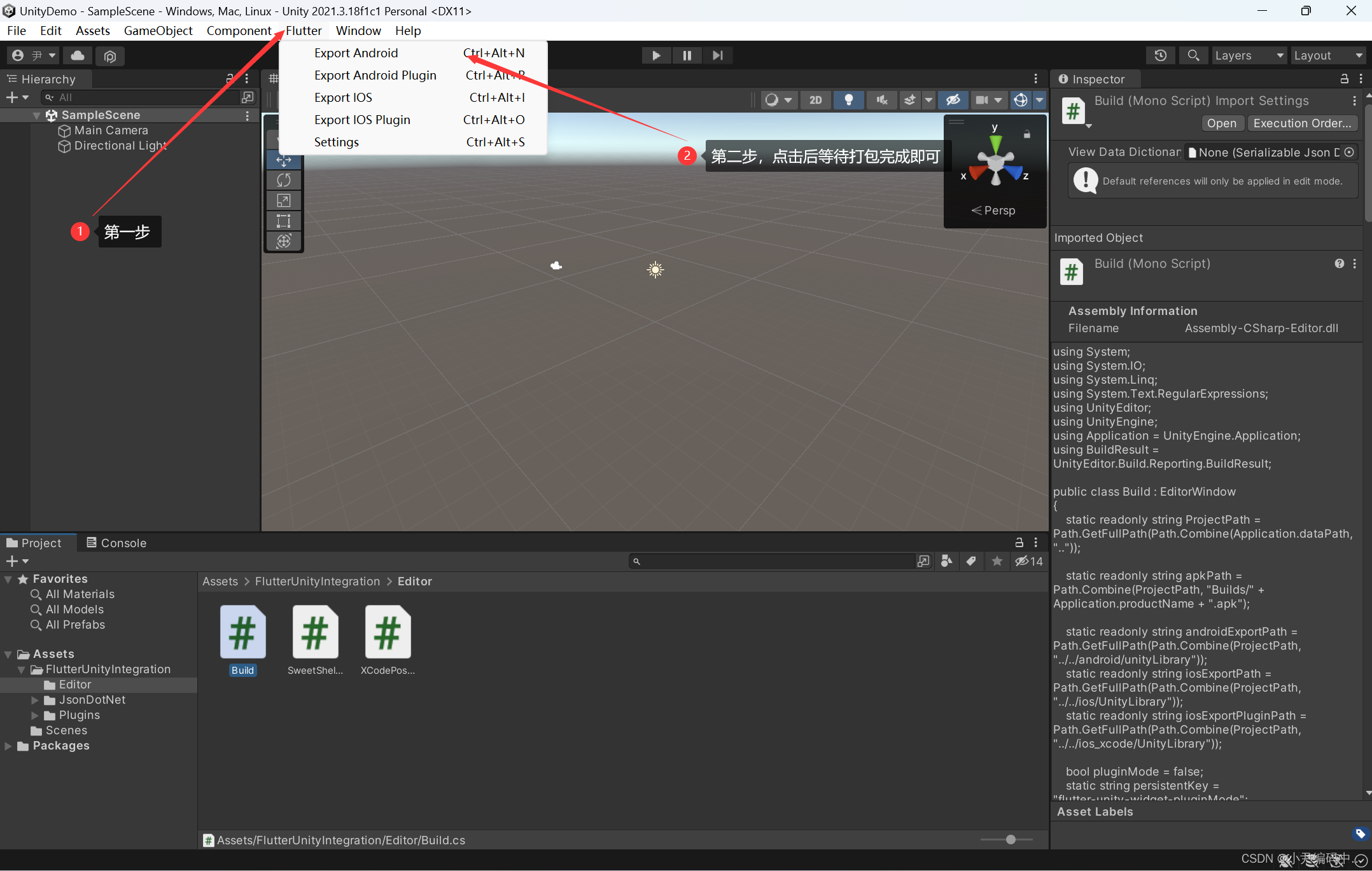Viewport: 1372px width, 871px height.
Task: Expand the Packages folder
Action: pos(8,746)
